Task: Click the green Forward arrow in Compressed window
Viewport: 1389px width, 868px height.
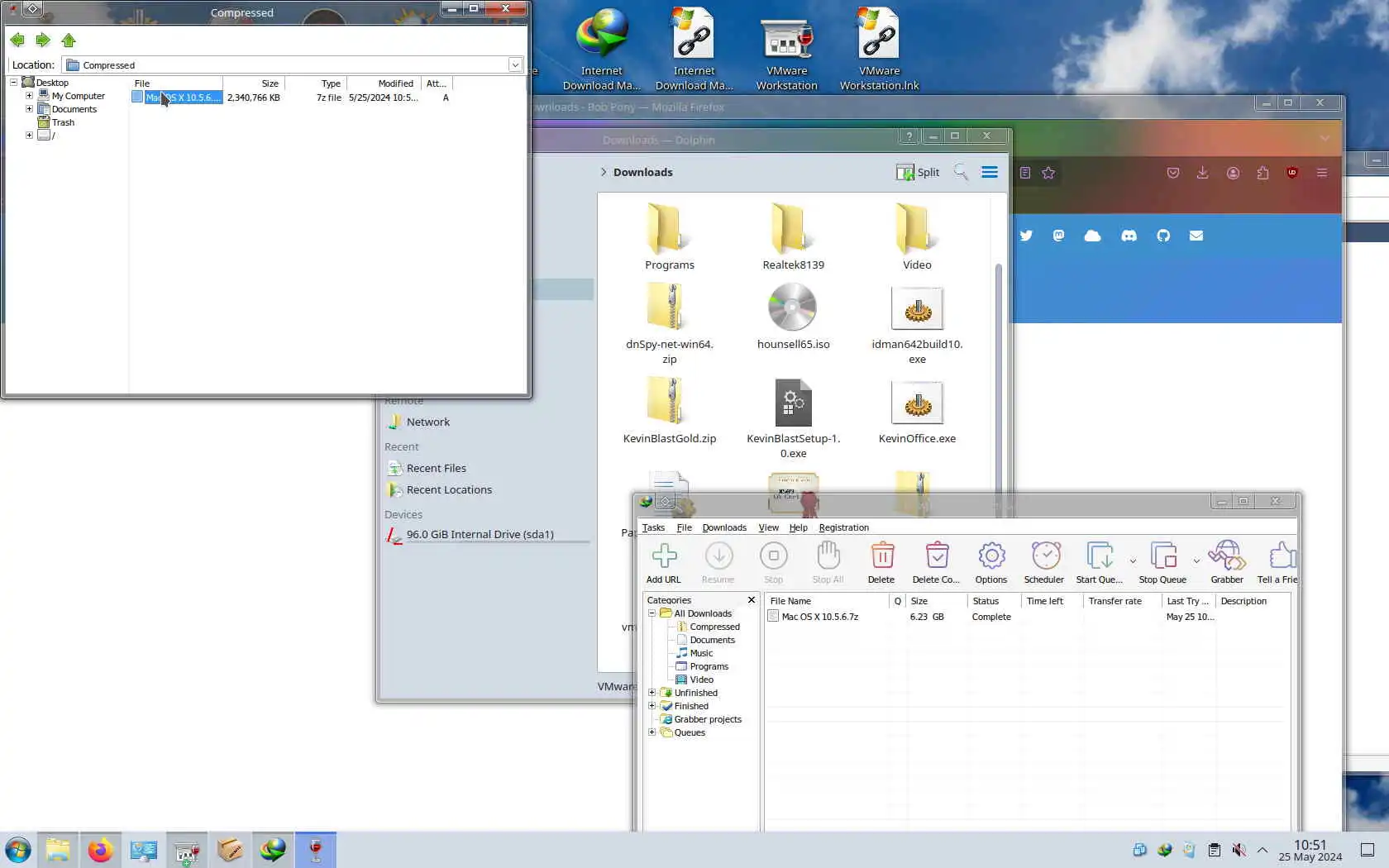Action: [x=43, y=40]
